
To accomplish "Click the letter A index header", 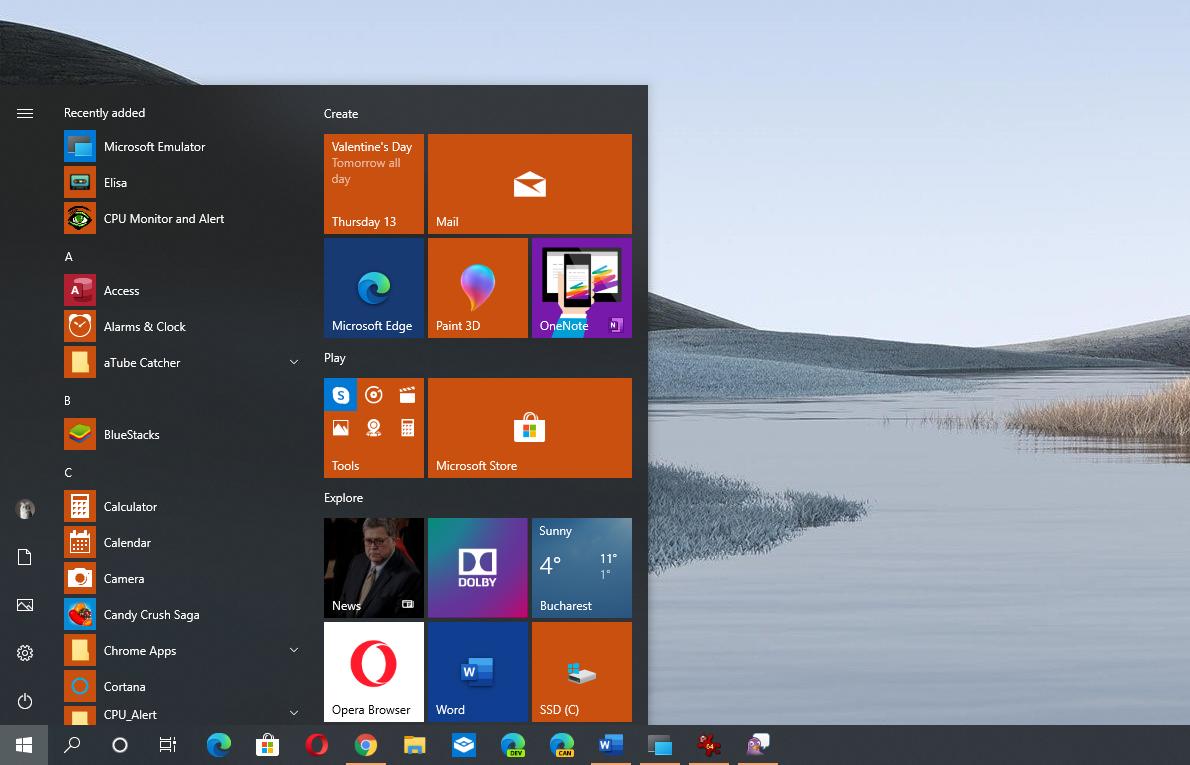I will click(68, 257).
